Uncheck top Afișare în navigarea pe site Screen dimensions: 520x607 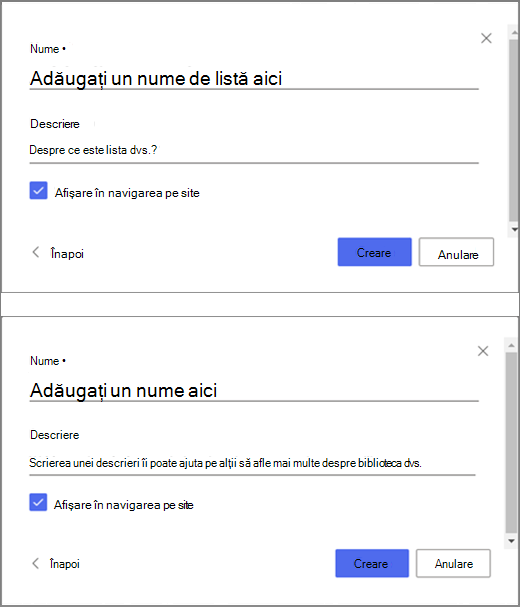click(x=38, y=190)
